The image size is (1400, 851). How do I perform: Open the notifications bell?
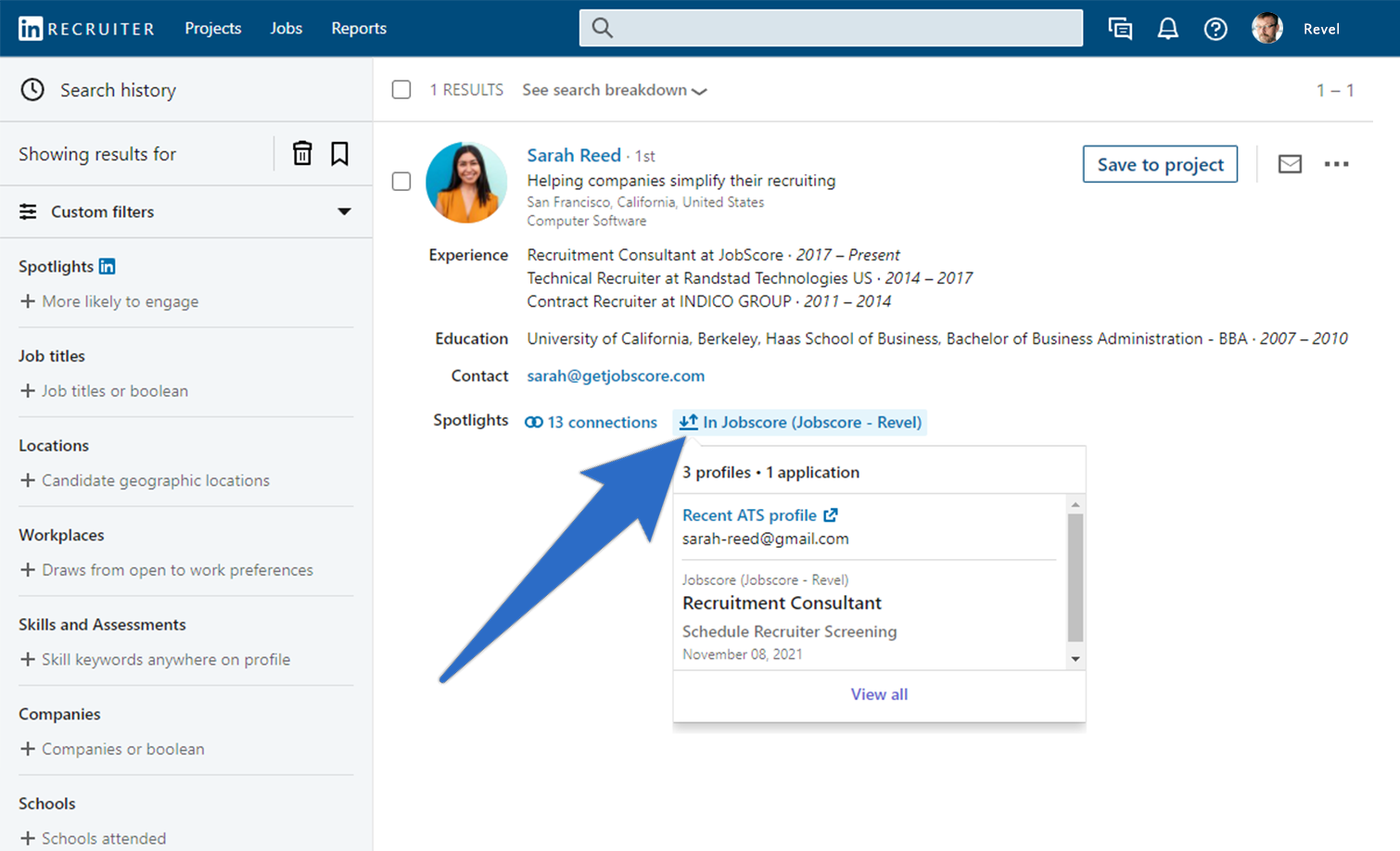pos(1168,29)
